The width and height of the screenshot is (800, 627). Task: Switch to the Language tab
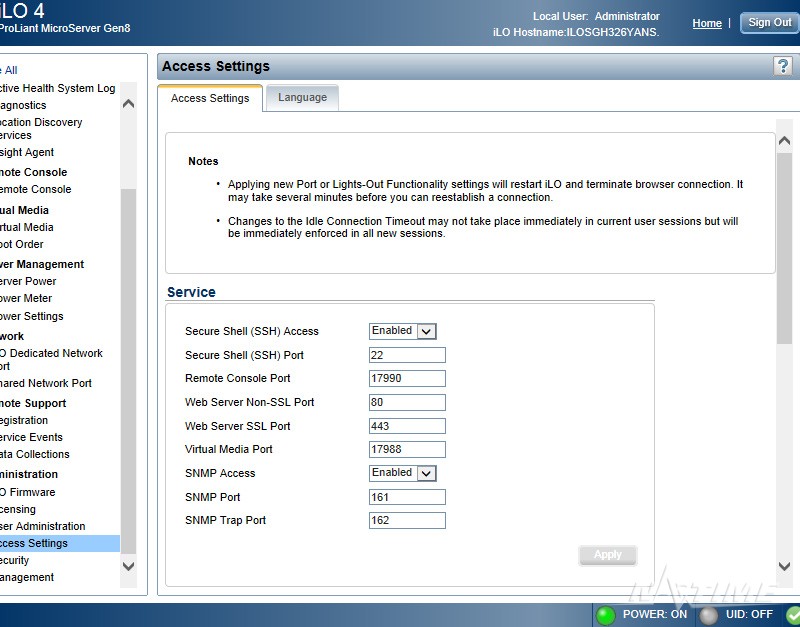[x=303, y=97]
